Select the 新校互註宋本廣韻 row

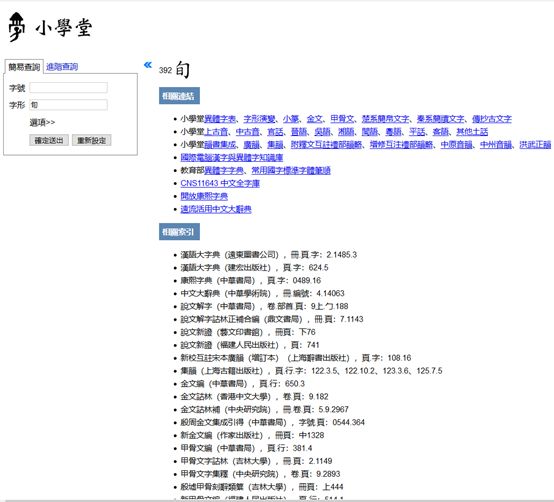point(296,358)
